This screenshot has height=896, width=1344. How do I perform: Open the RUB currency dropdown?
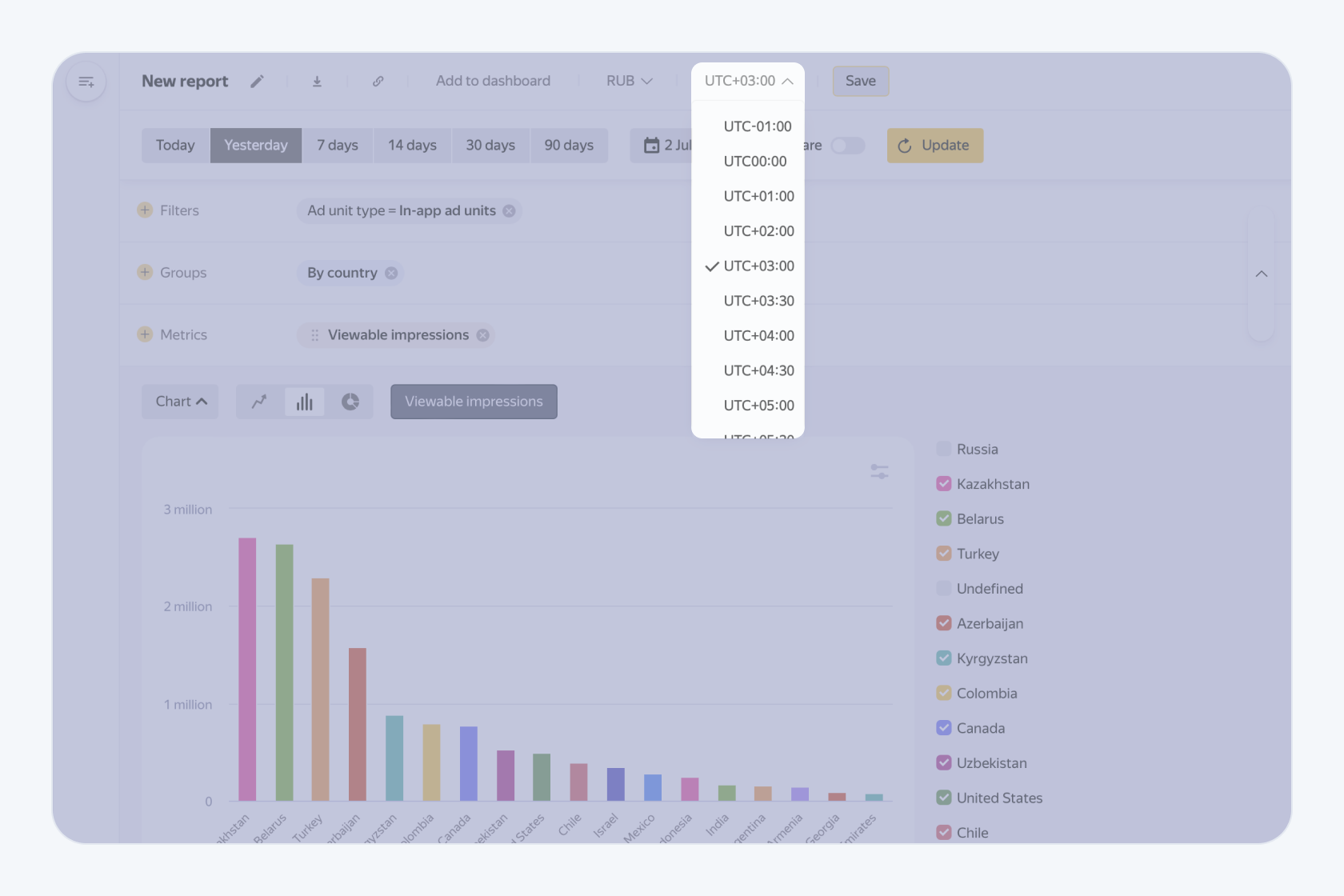pyautogui.click(x=629, y=81)
